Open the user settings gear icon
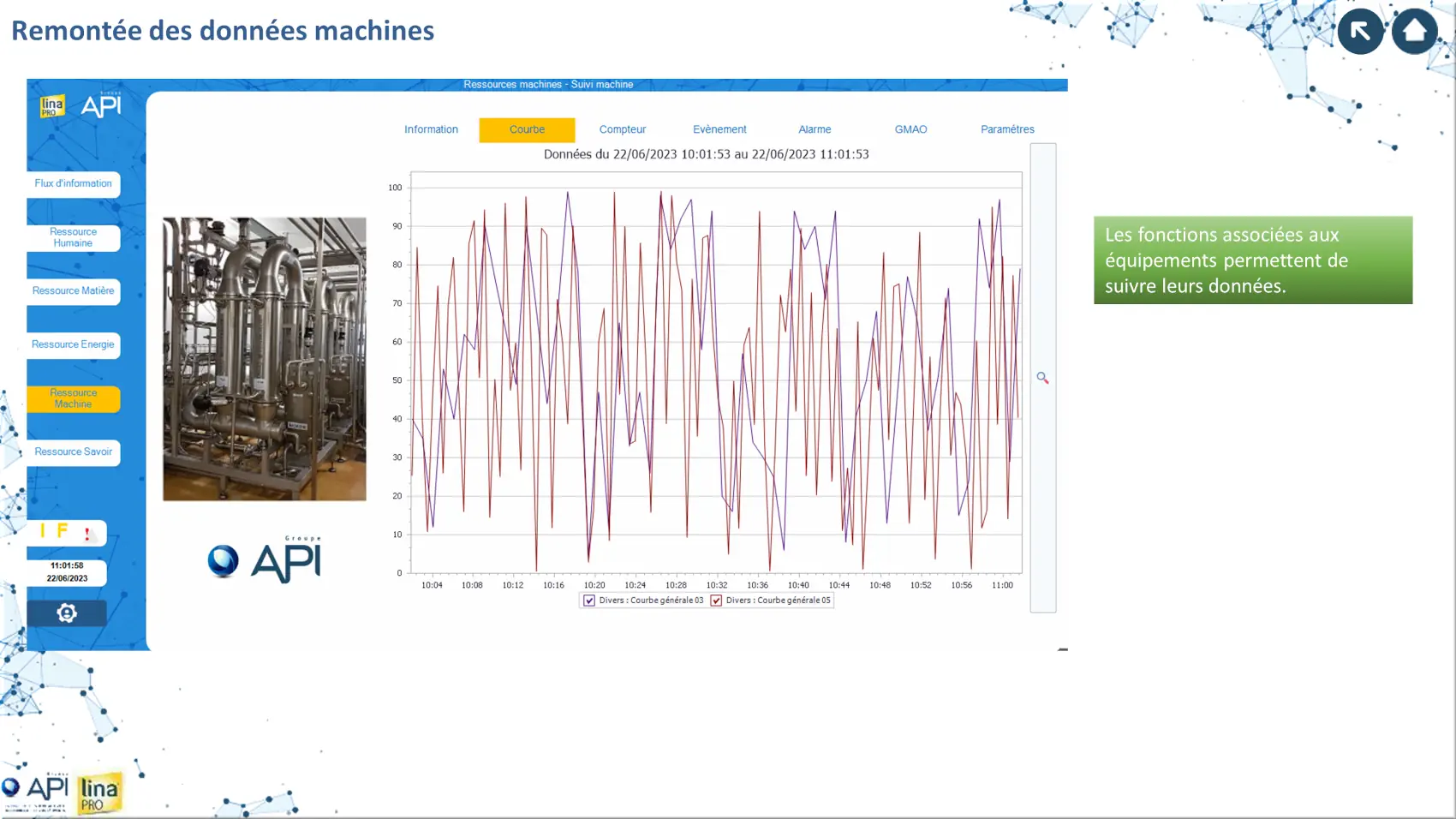This screenshot has width=1456, height=819. tap(67, 613)
